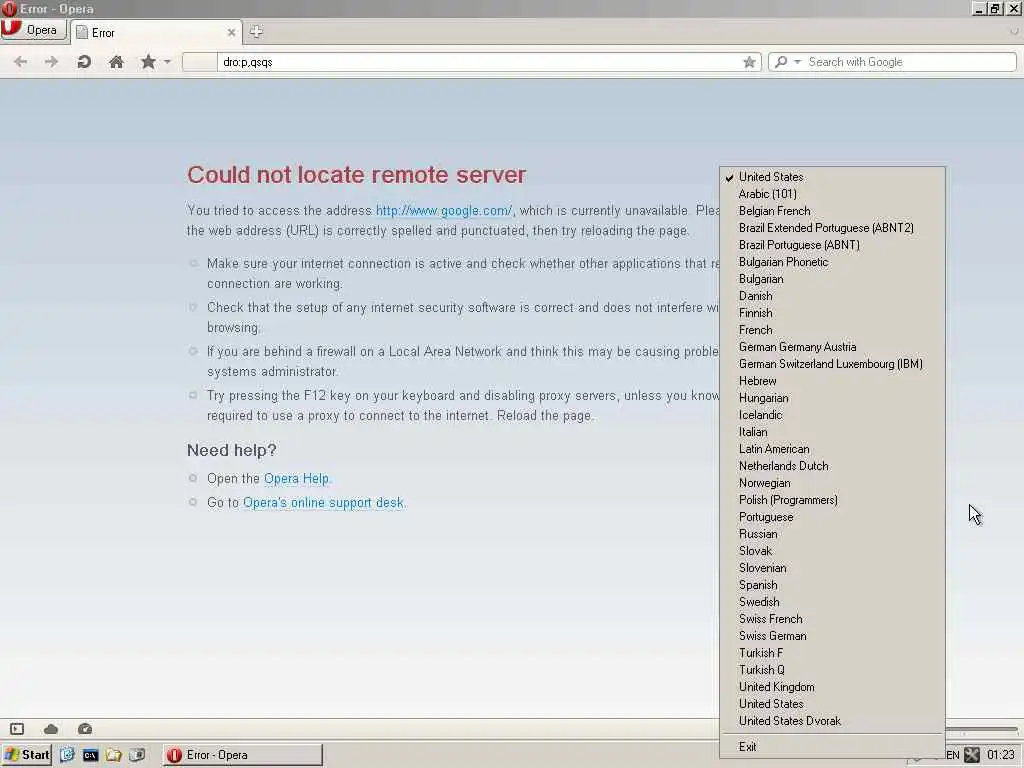Switch to Danish keyboard layout
Viewport: 1024px width, 768px height.
pos(833,296)
